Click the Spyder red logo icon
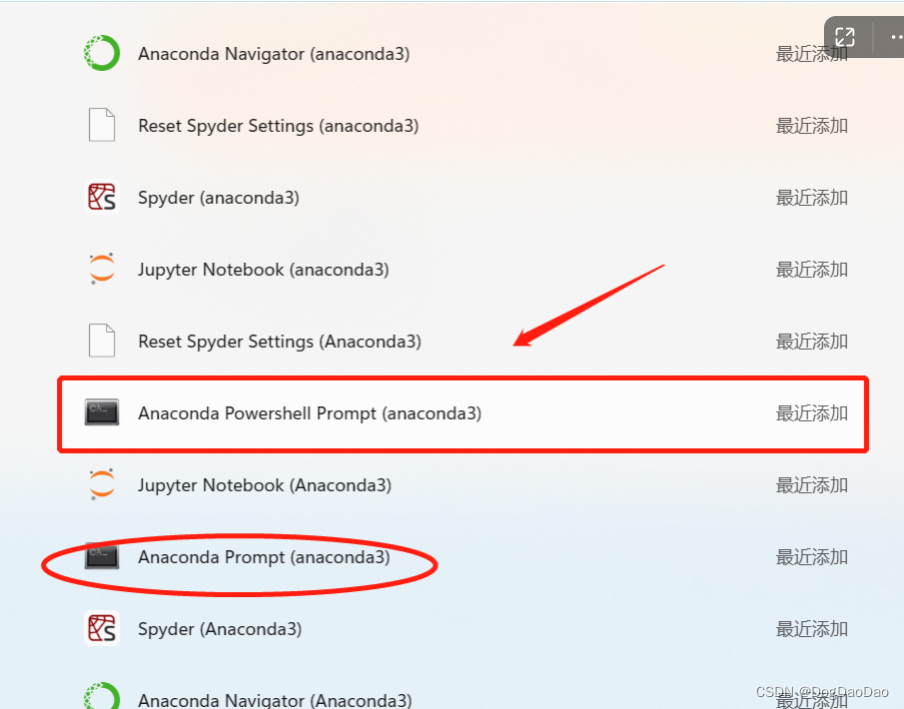The height and width of the screenshot is (709, 904). click(x=101, y=197)
